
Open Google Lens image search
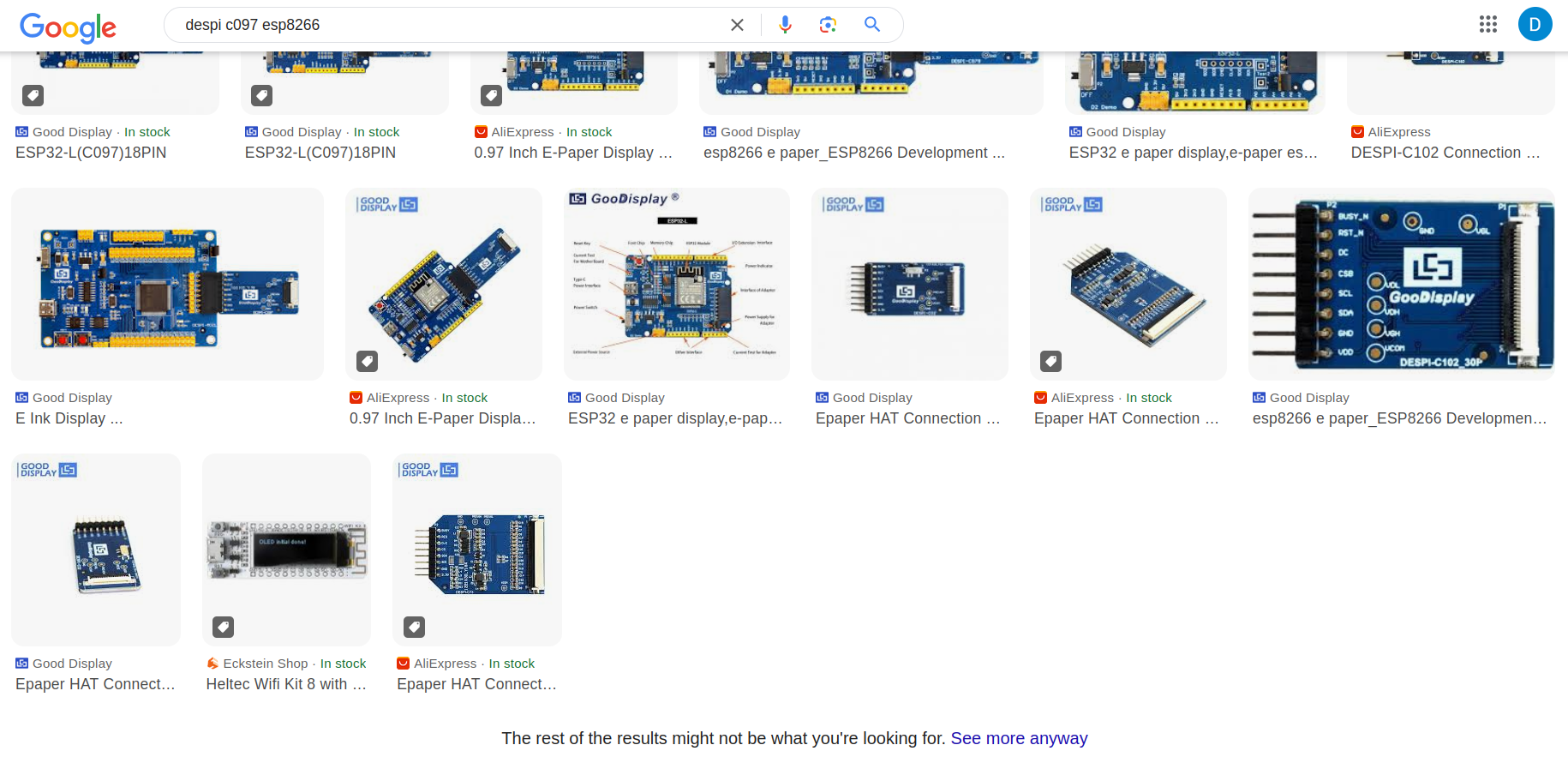click(828, 25)
